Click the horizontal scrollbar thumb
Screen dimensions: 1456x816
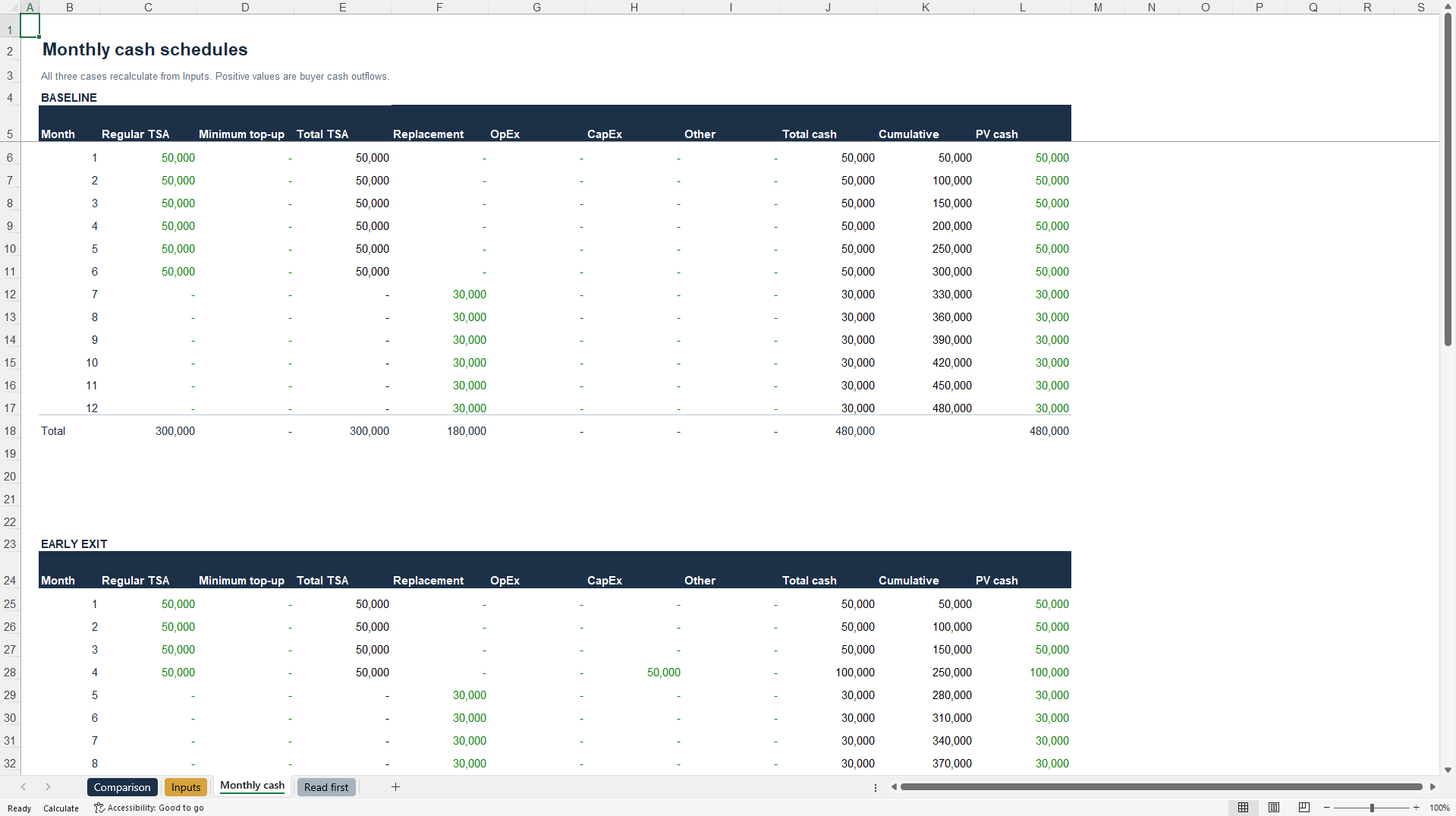(x=1161, y=787)
